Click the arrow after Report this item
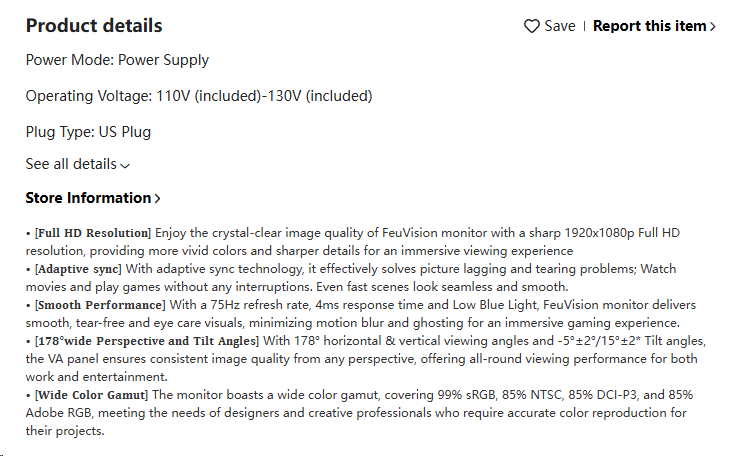This screenshot has height=456, width=739. 713,26
